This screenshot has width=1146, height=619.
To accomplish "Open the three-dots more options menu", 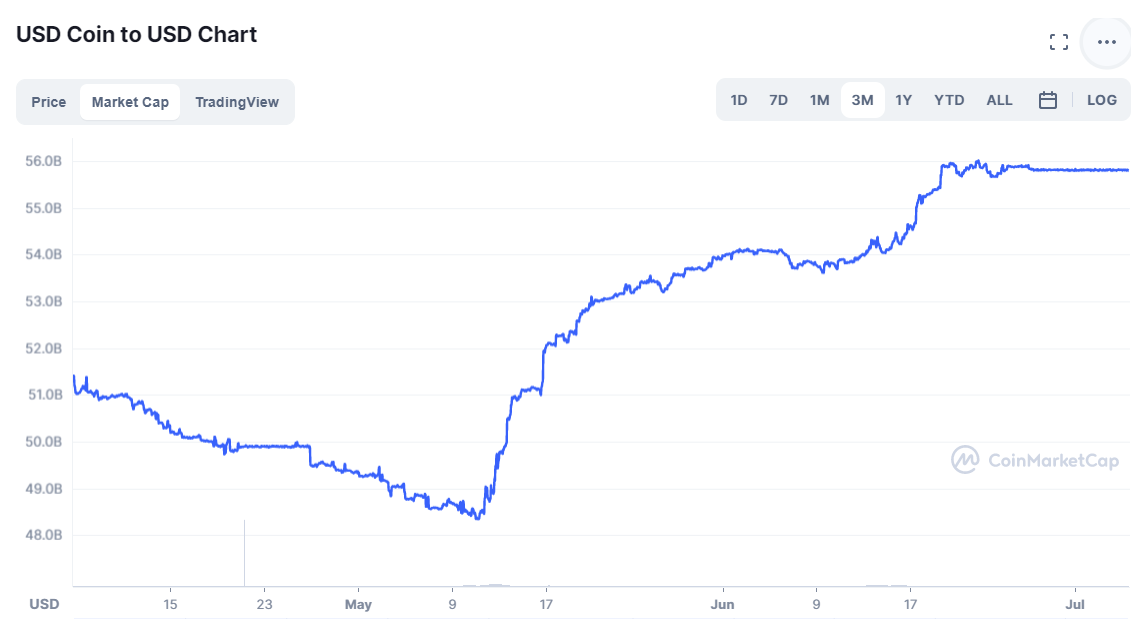I will tap(1106, 42).
